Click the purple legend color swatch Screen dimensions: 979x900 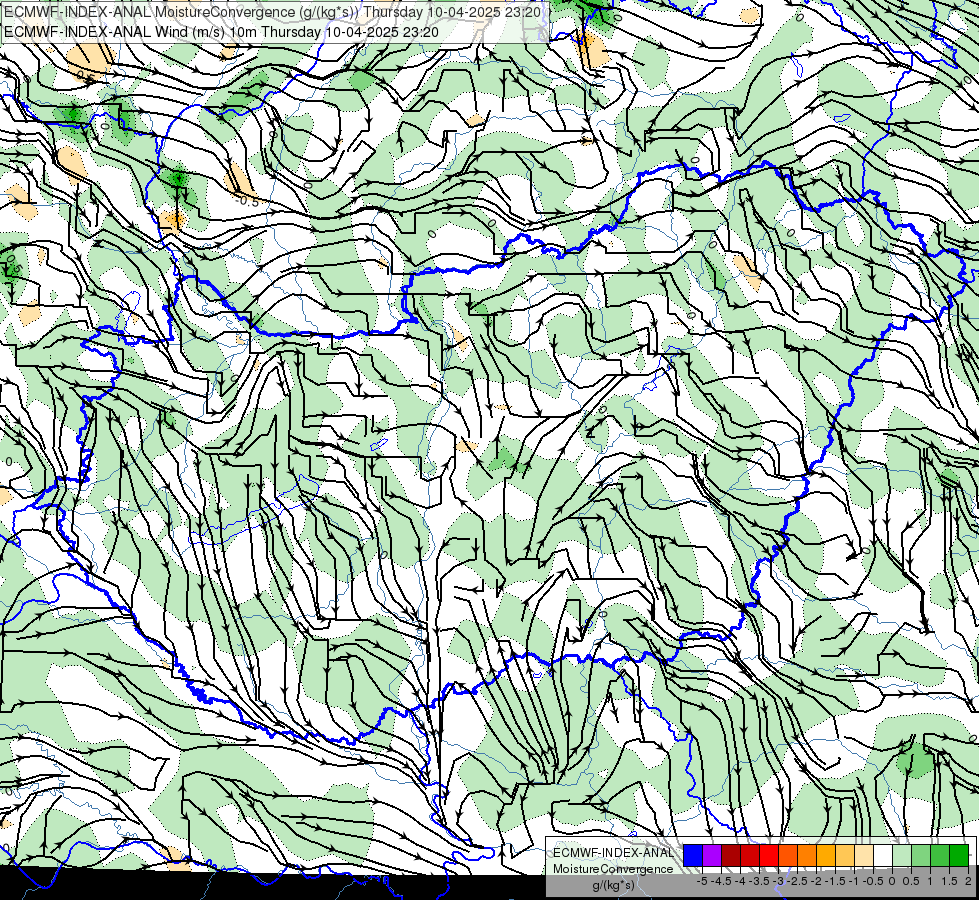click(x=712, y=855)
